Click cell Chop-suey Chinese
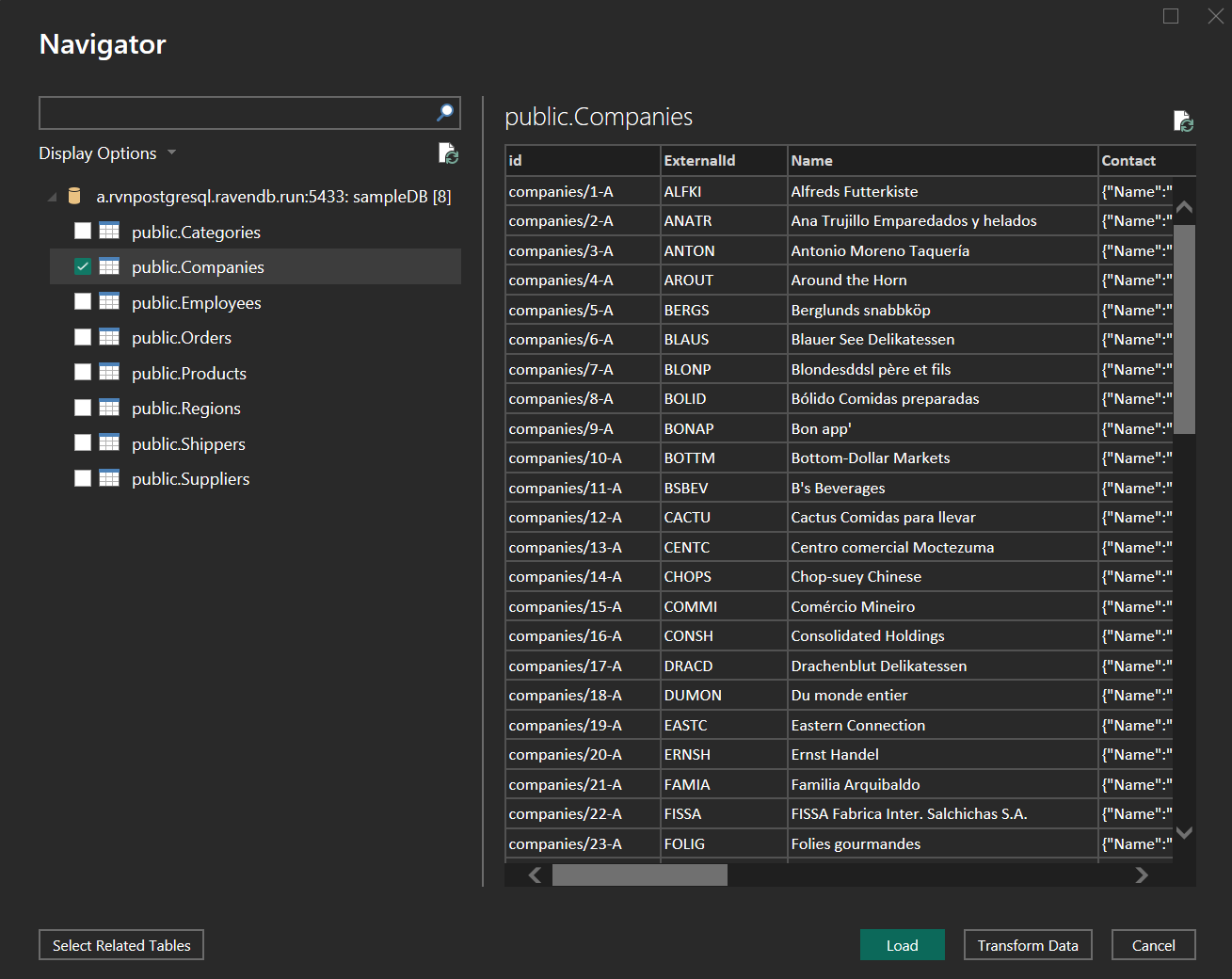Viewport: 1232px width, 979px height. click(942, 576)
